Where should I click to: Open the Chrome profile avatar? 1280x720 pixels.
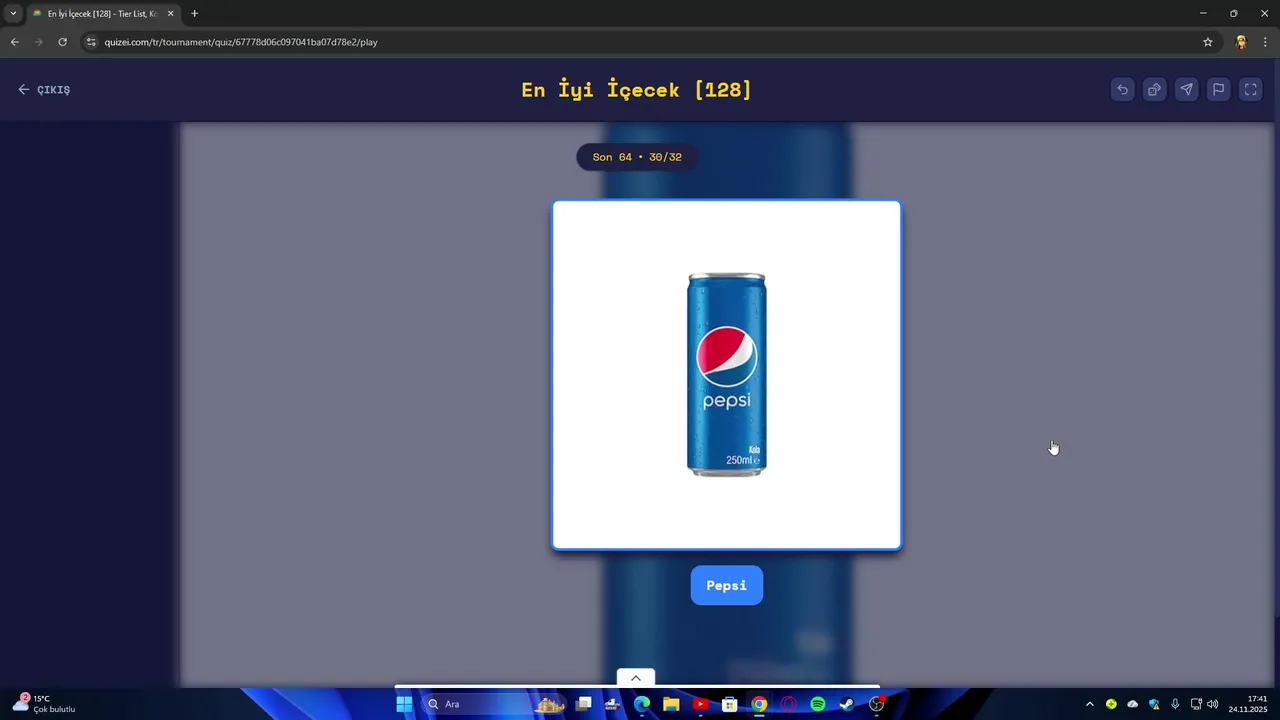click(1241, 42)
